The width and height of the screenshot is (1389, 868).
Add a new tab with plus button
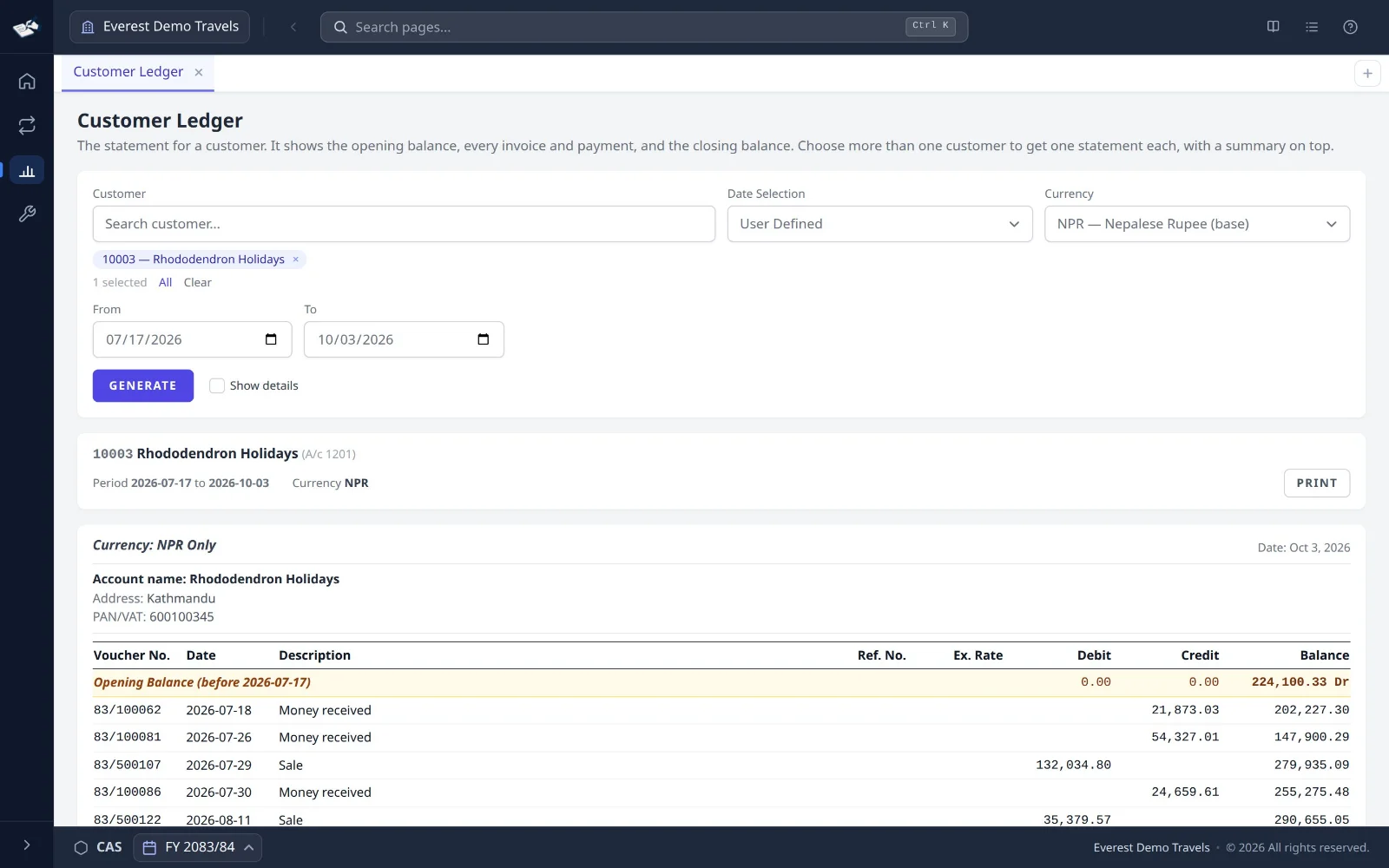coord(1367,74)
